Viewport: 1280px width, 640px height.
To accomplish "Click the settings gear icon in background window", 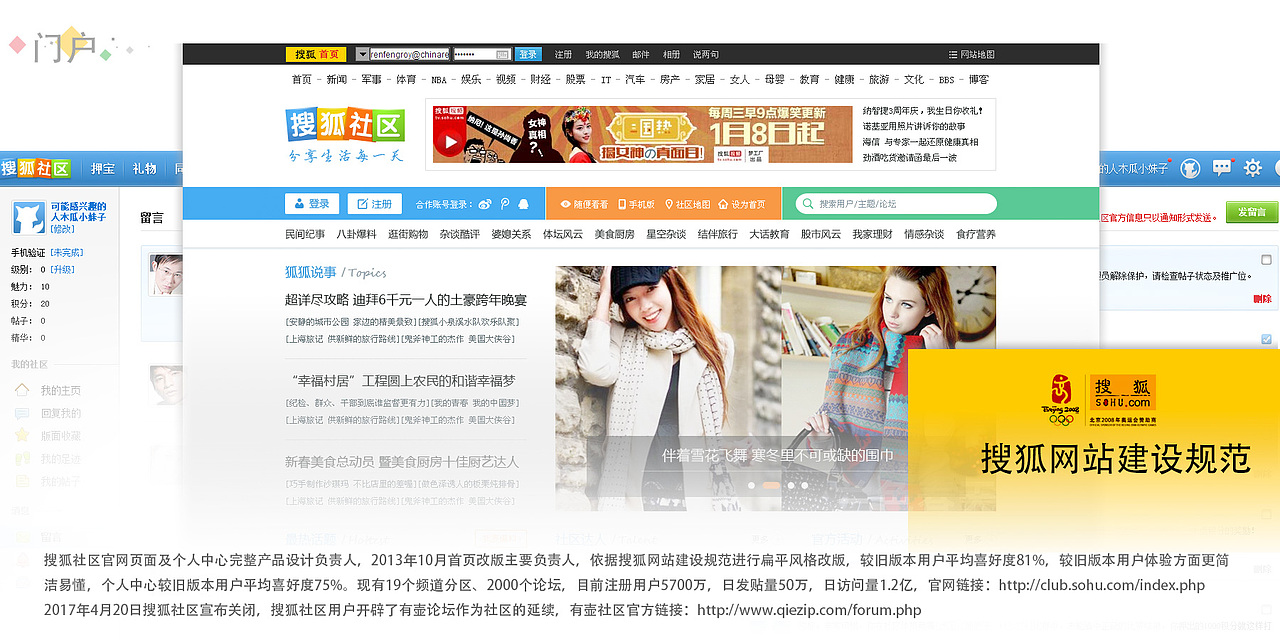I will click(x=1252, y=168).
